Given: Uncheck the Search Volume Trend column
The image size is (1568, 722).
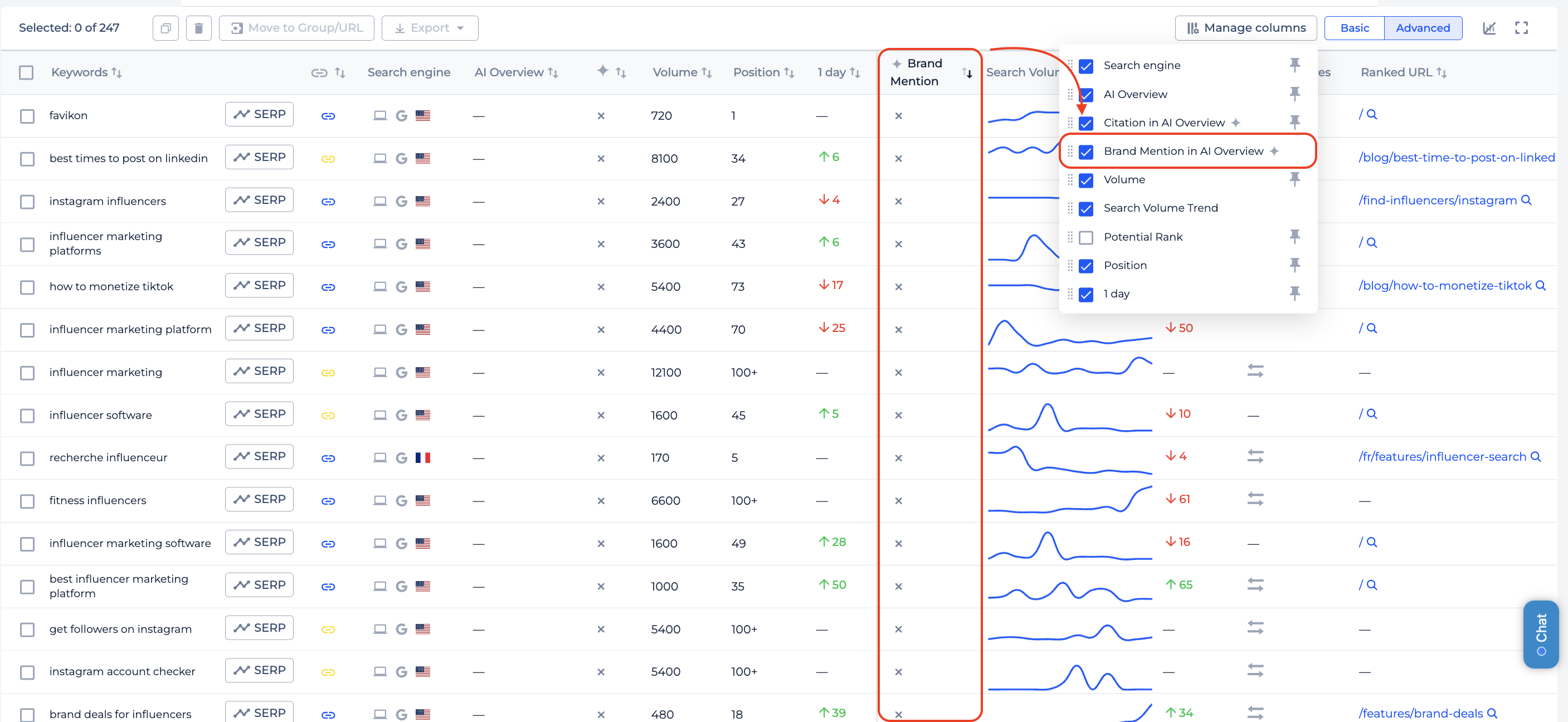Looking at the screenshot, I should click(x=1086, y=209).
